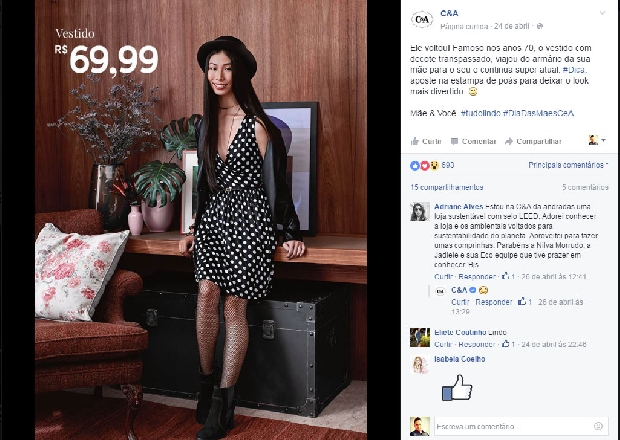Share post using Compartilhar arrow
The height and width of the screenshot is (440, 620).
pyautogui.click(x=533, y=141)
